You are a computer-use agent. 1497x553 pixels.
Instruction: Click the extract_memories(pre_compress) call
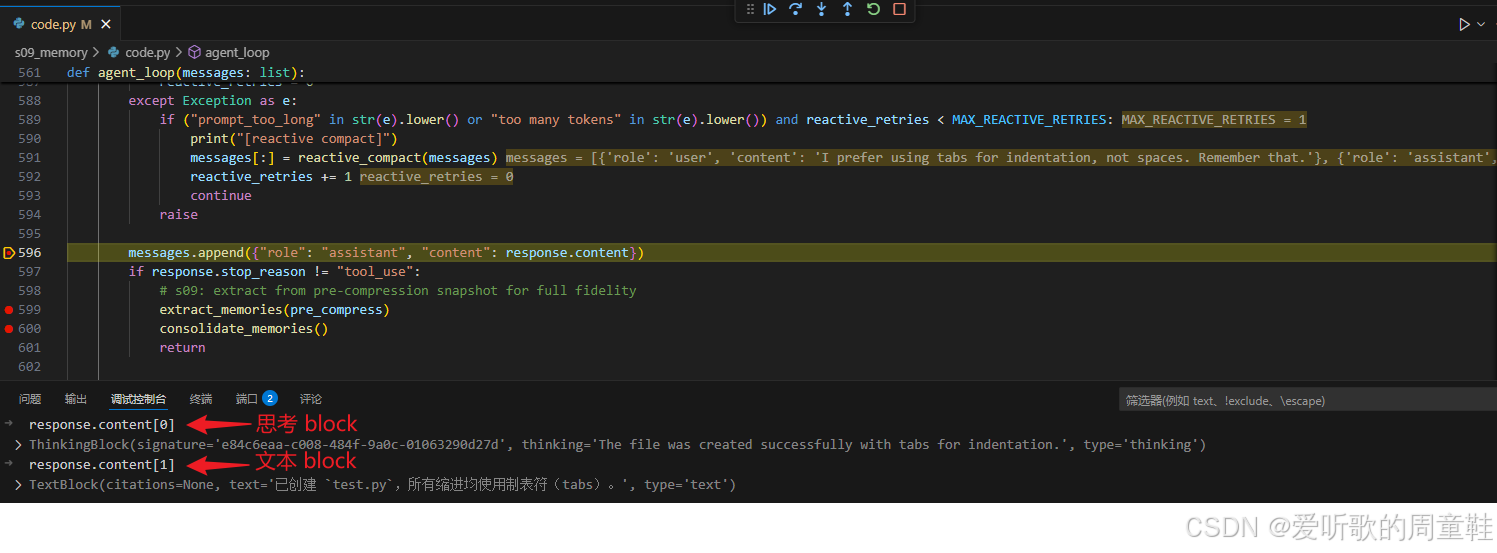tap(274, 310)
